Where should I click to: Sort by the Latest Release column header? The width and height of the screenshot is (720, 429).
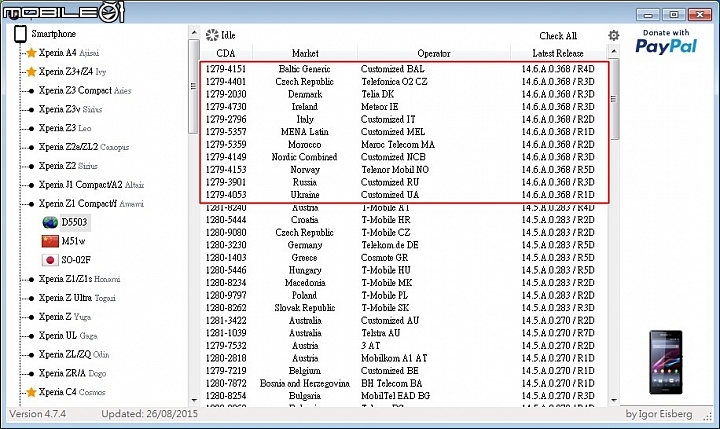point(558,53)
